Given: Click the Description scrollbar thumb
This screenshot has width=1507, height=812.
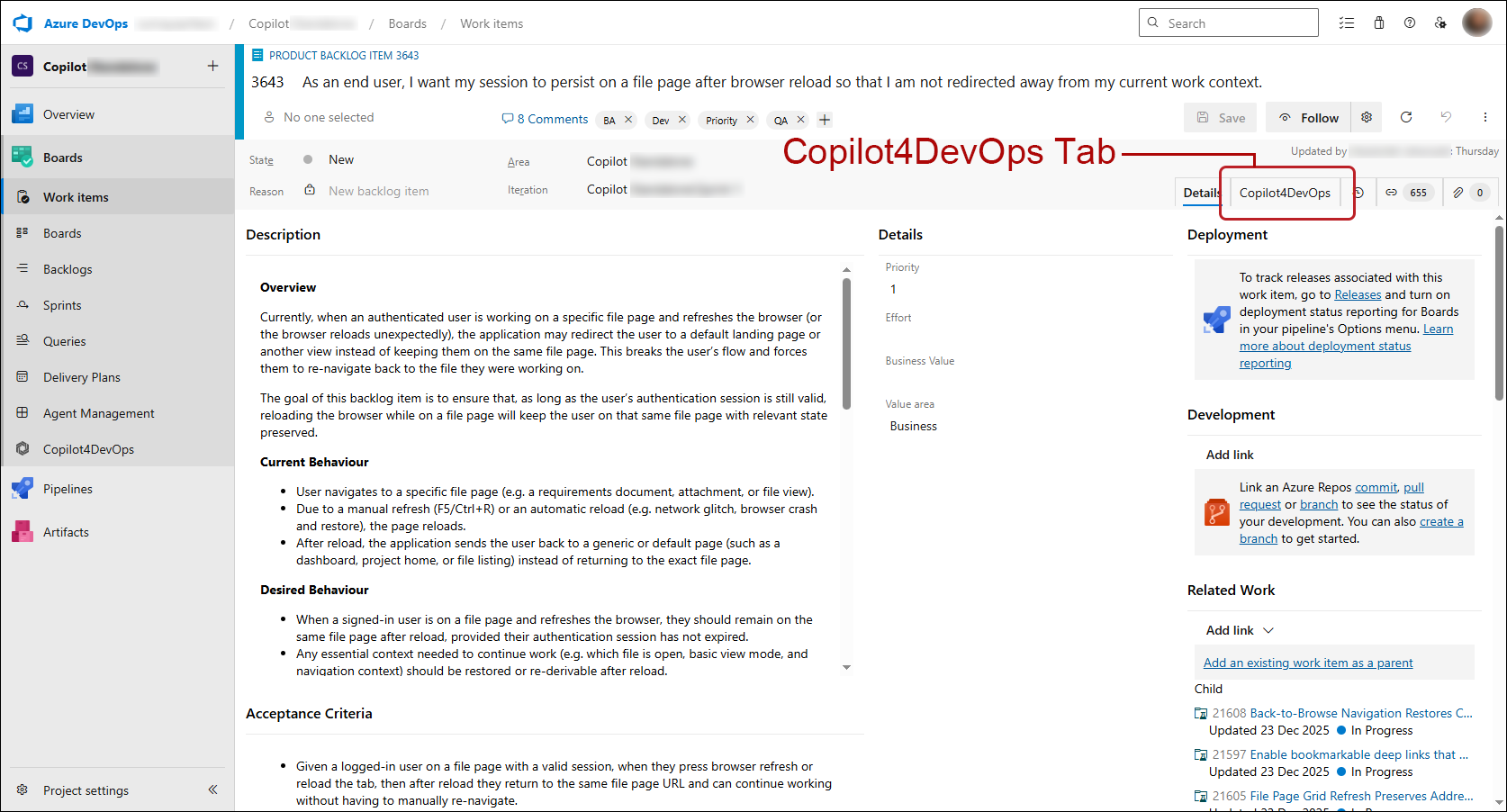Looking at the screenshot, I should click(846, 344).
